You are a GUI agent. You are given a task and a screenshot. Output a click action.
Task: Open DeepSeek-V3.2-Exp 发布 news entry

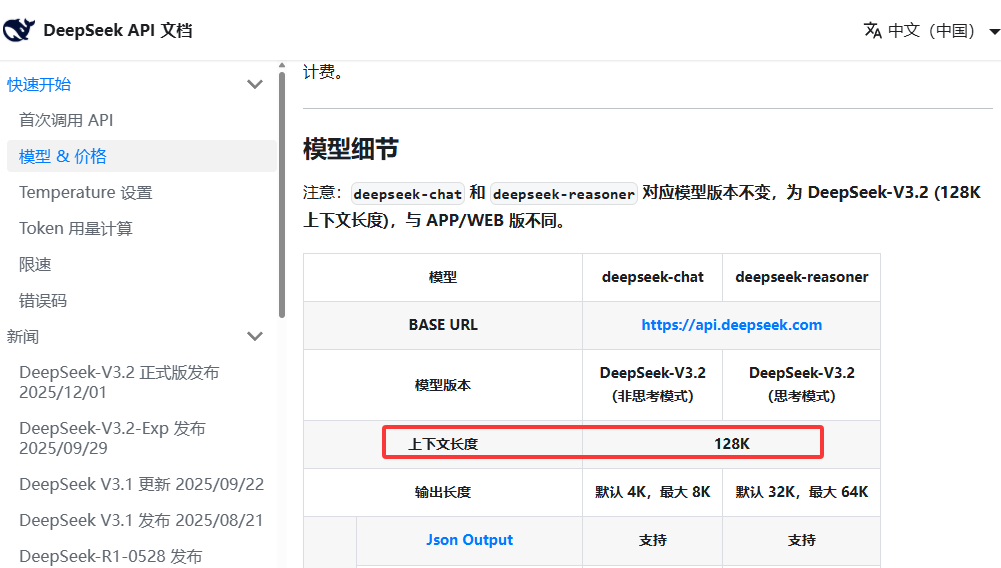click(112, 437)
